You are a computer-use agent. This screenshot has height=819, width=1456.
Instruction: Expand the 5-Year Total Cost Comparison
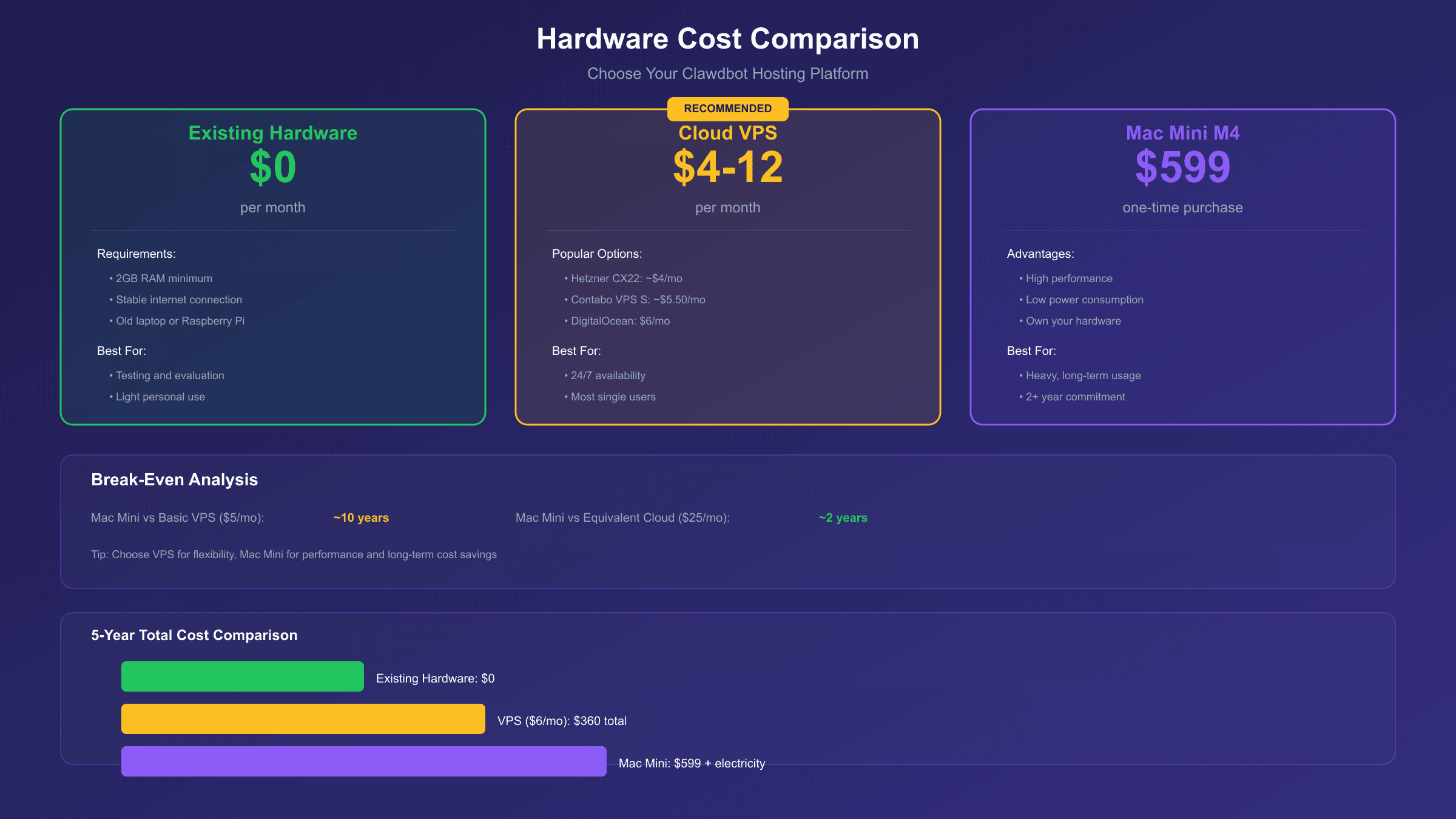pyautogui.click(x=194, y=635)
